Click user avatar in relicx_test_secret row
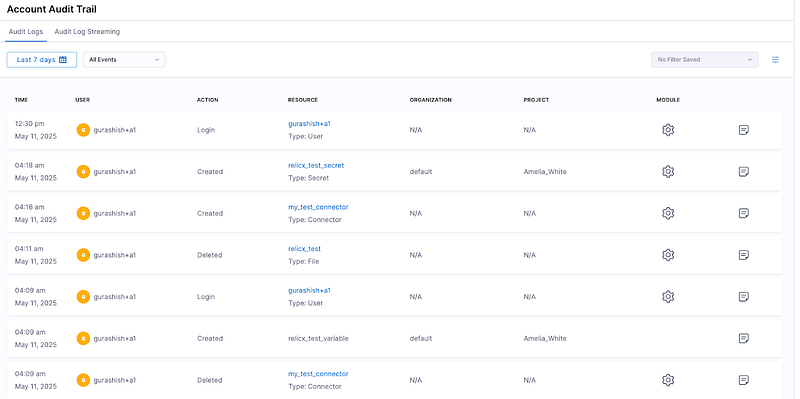Screen dimensions: 800x399 (x=83, y=172)
